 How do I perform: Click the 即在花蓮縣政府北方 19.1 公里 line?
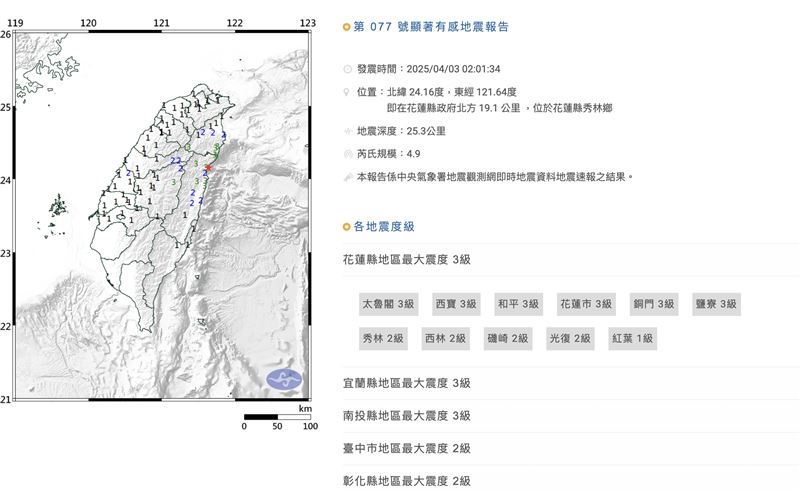(x=499, y=108)
